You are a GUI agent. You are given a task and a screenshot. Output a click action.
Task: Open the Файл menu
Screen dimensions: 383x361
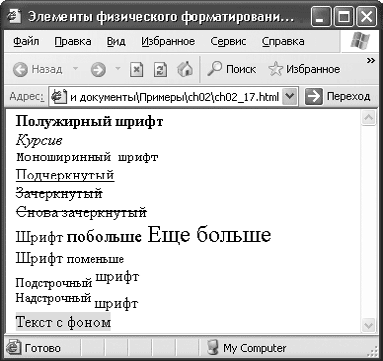26,41
